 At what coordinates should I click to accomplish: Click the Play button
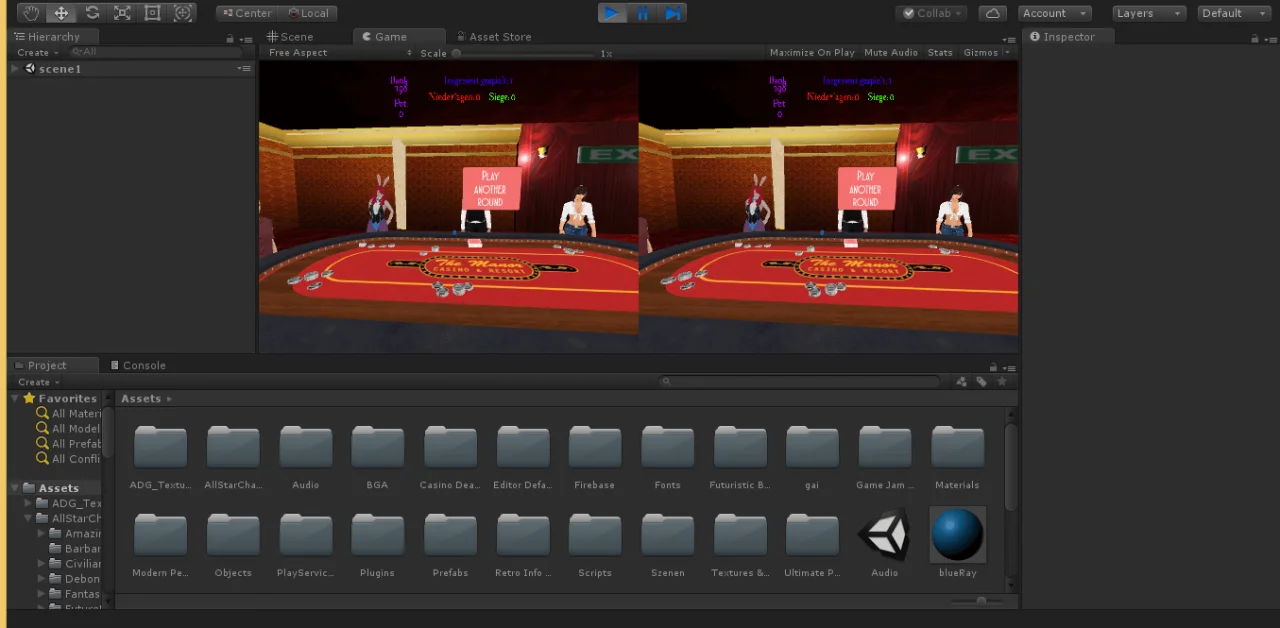pyautogui.click(x=612, y=13)
